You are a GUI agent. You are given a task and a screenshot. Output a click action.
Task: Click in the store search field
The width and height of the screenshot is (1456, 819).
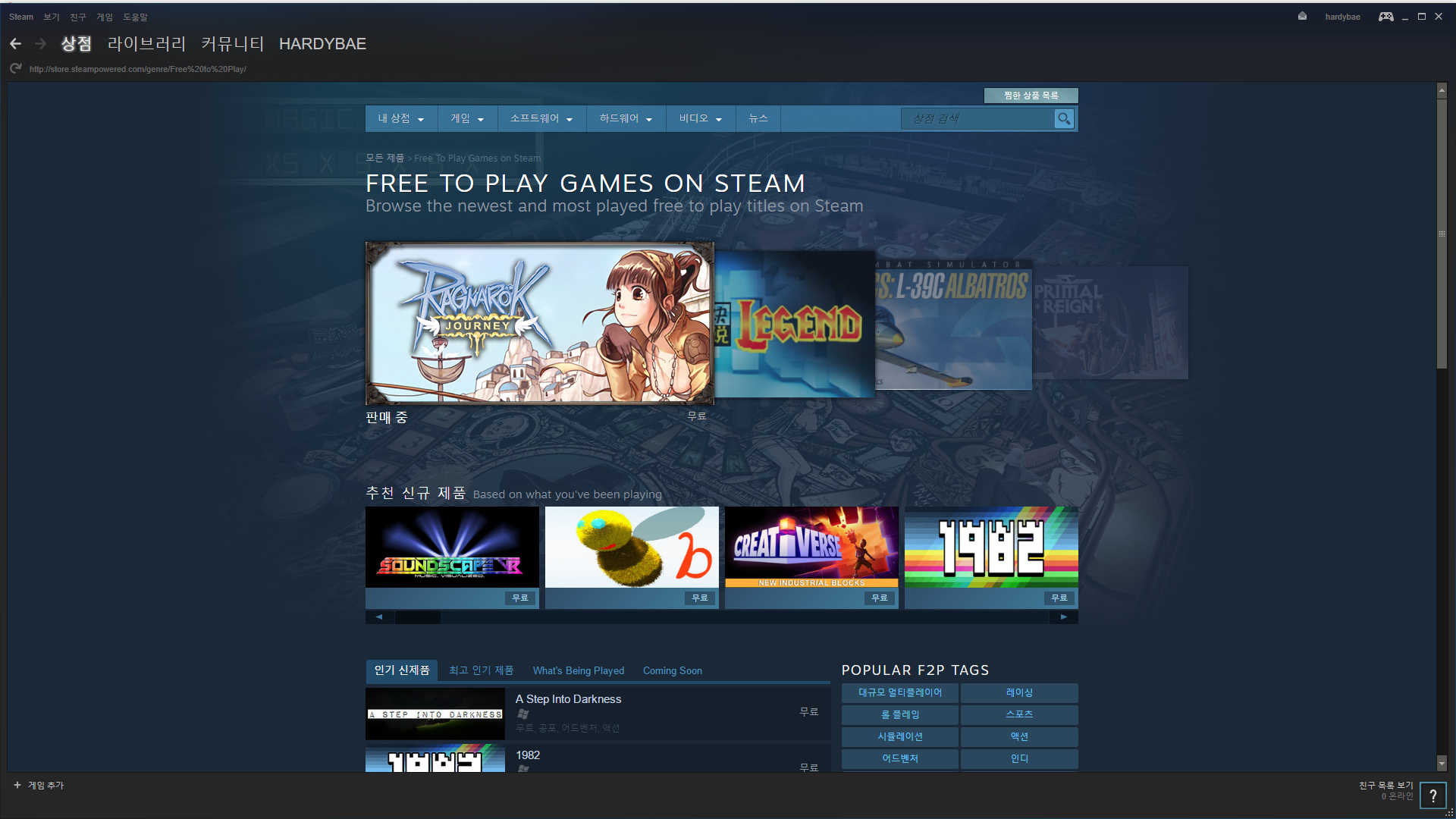pyautogui.click(x=978, y=119)
